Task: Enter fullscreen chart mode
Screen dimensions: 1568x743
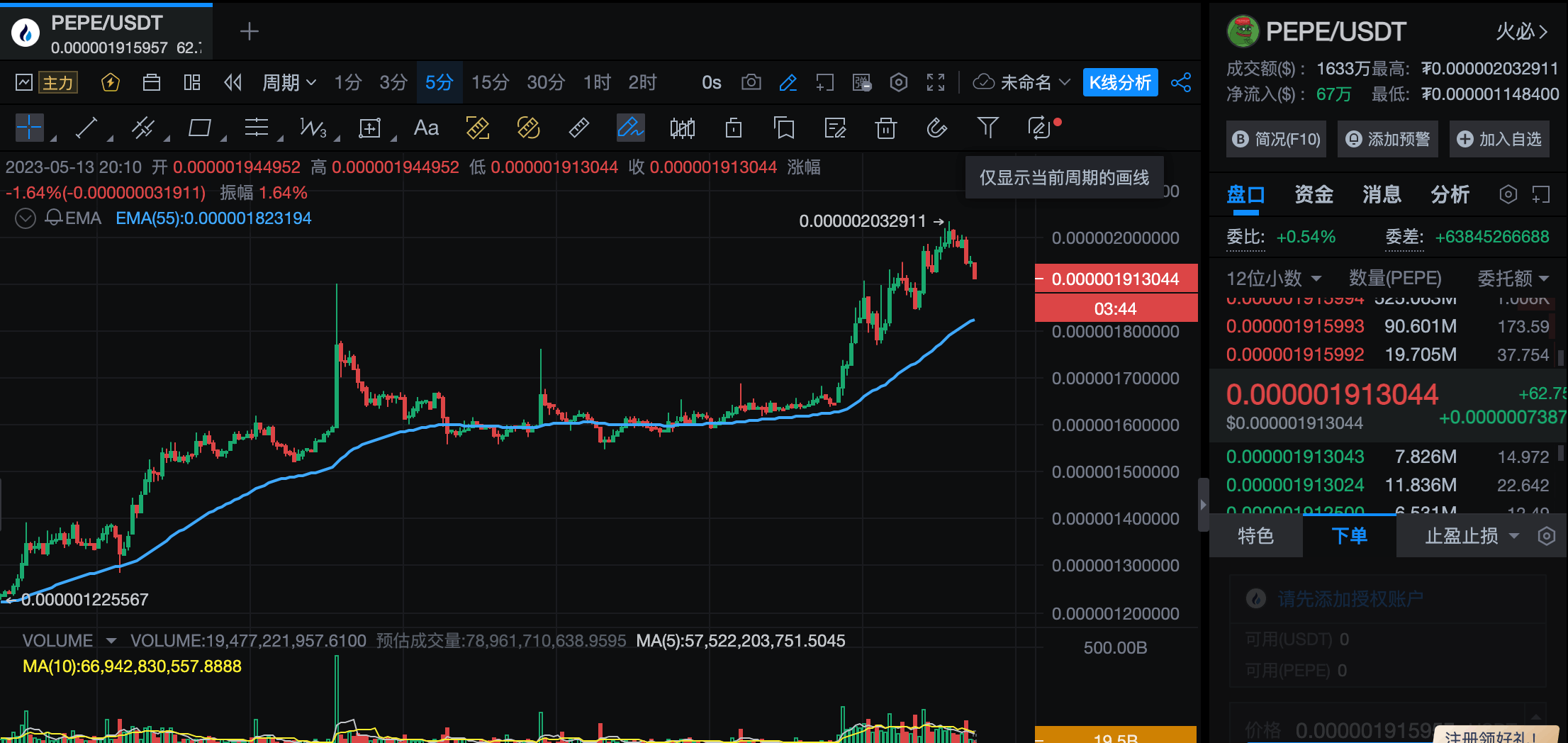Action: tap(936, 83)
